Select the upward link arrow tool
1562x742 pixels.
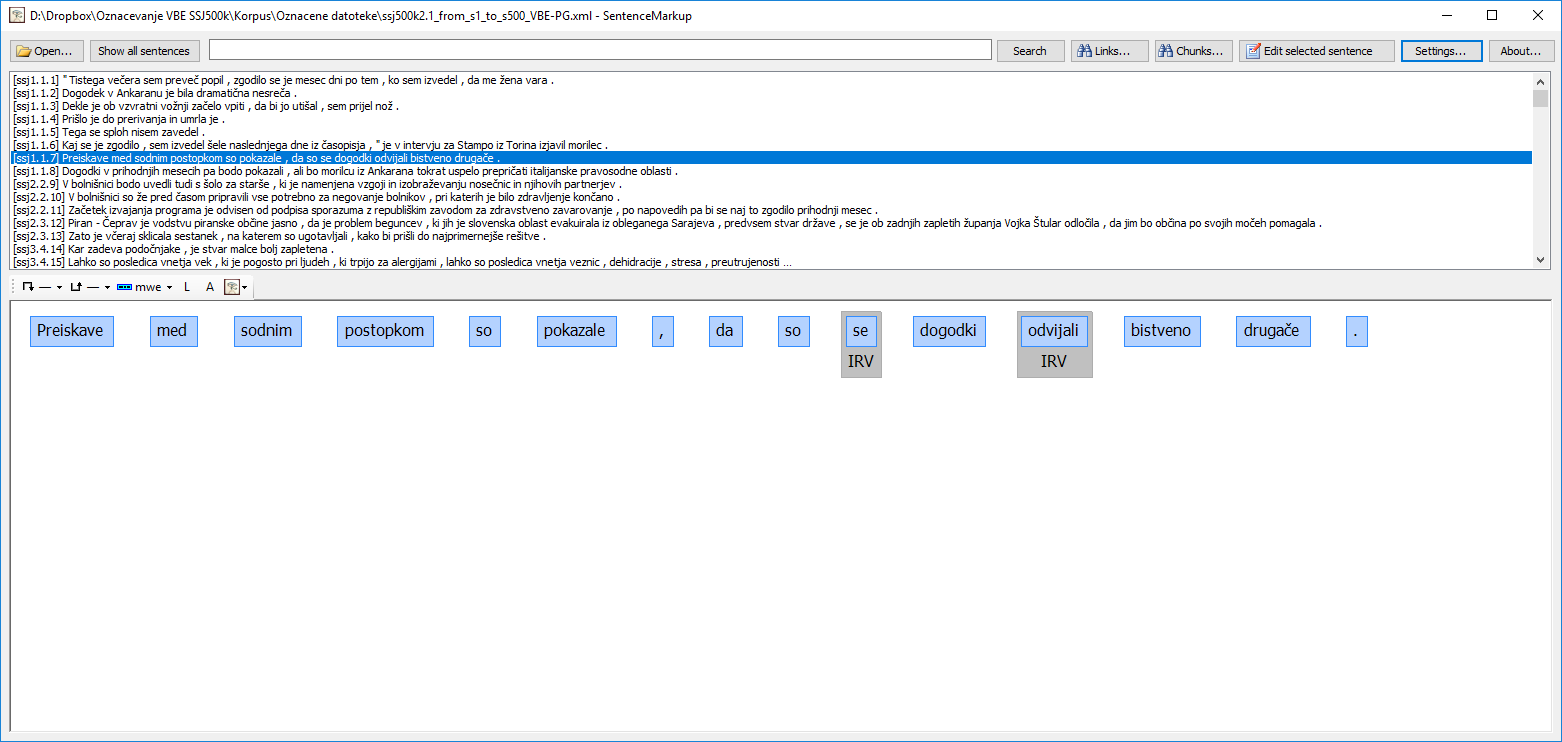(78, 287)
